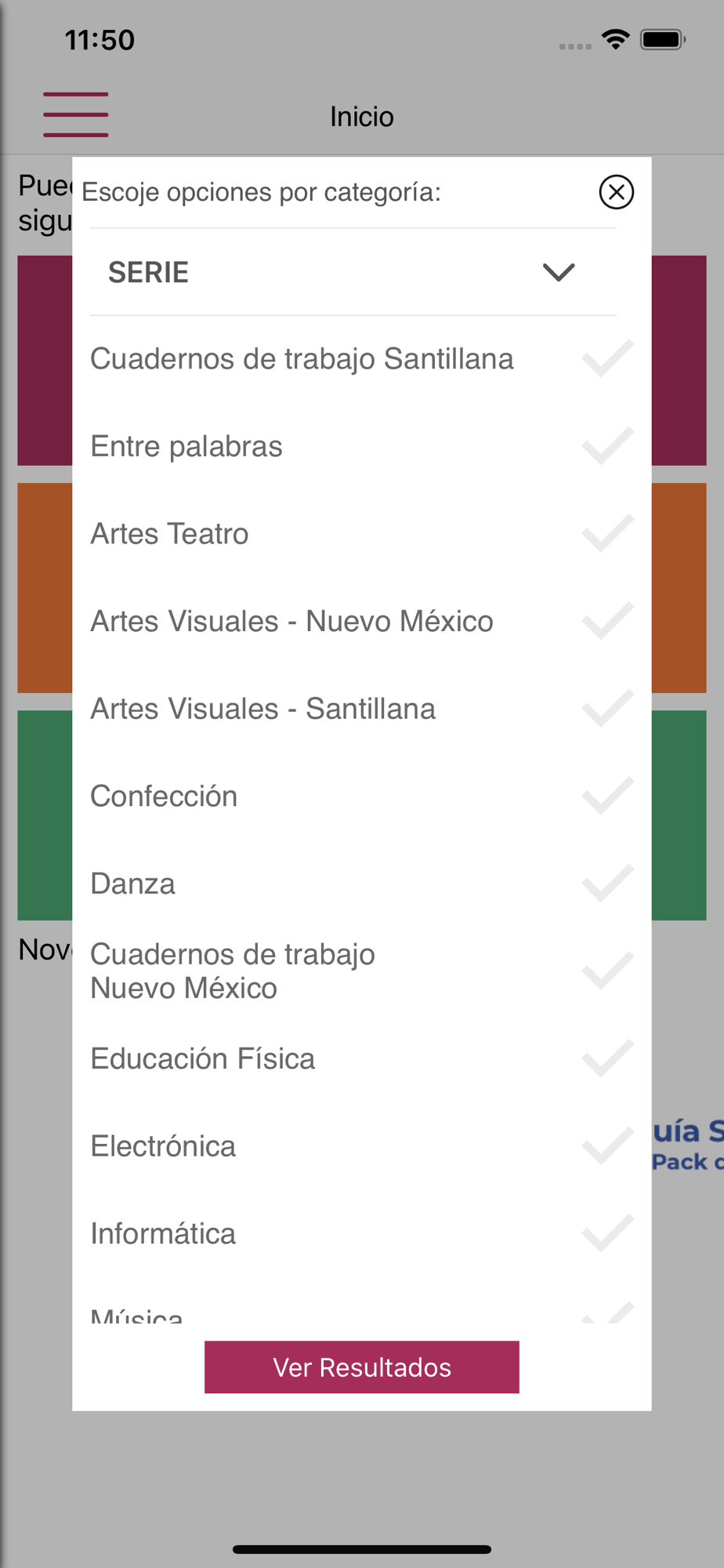Check Cuadernos de trabajo Santillana checkmark

(608, 359)
